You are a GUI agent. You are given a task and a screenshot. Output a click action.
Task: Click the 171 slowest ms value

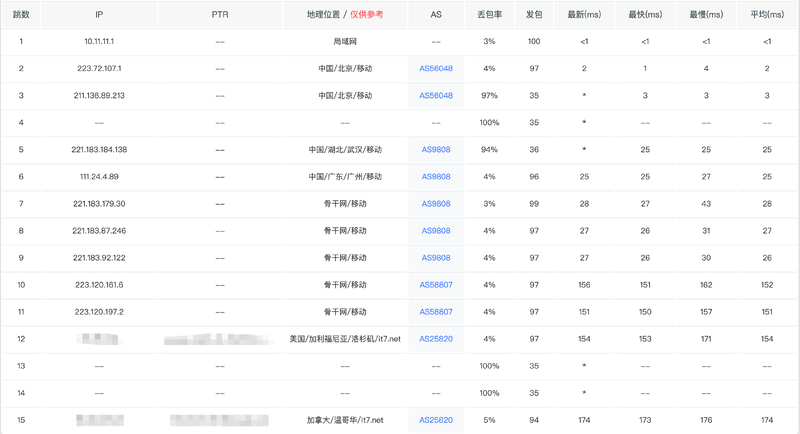[706, 339]
